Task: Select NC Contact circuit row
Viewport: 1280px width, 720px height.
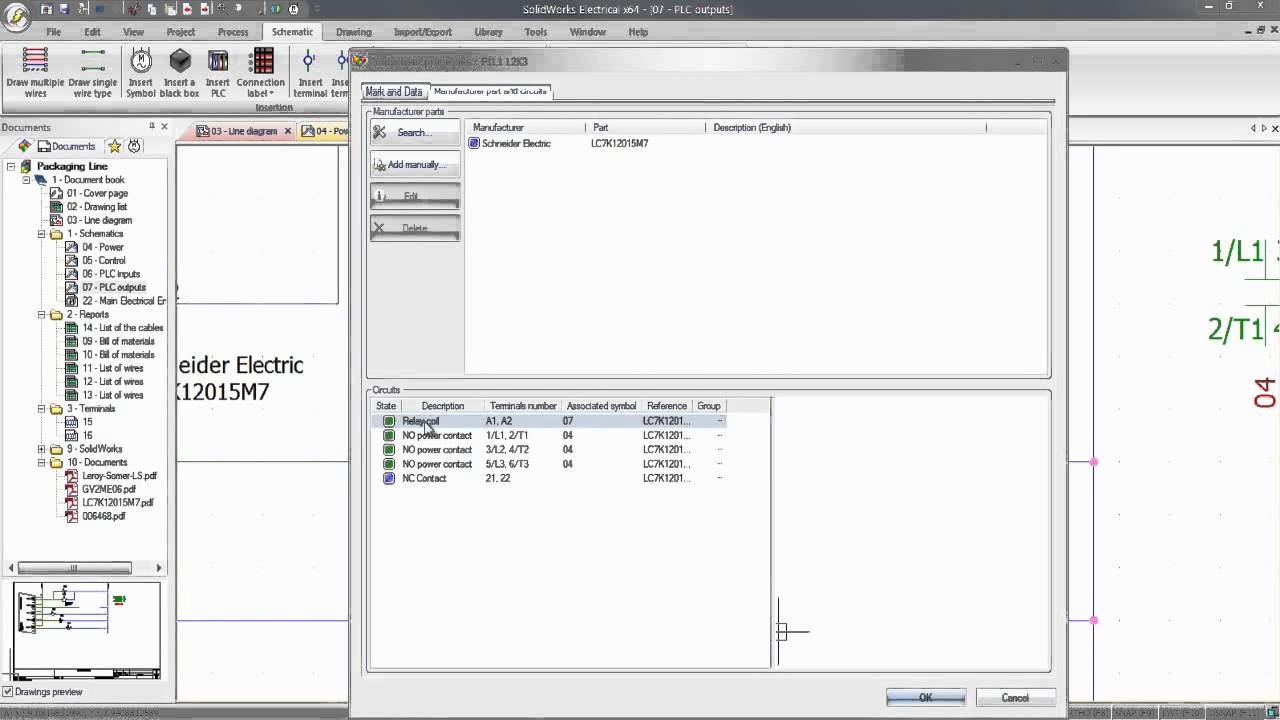Action: (x=548, y=478)
